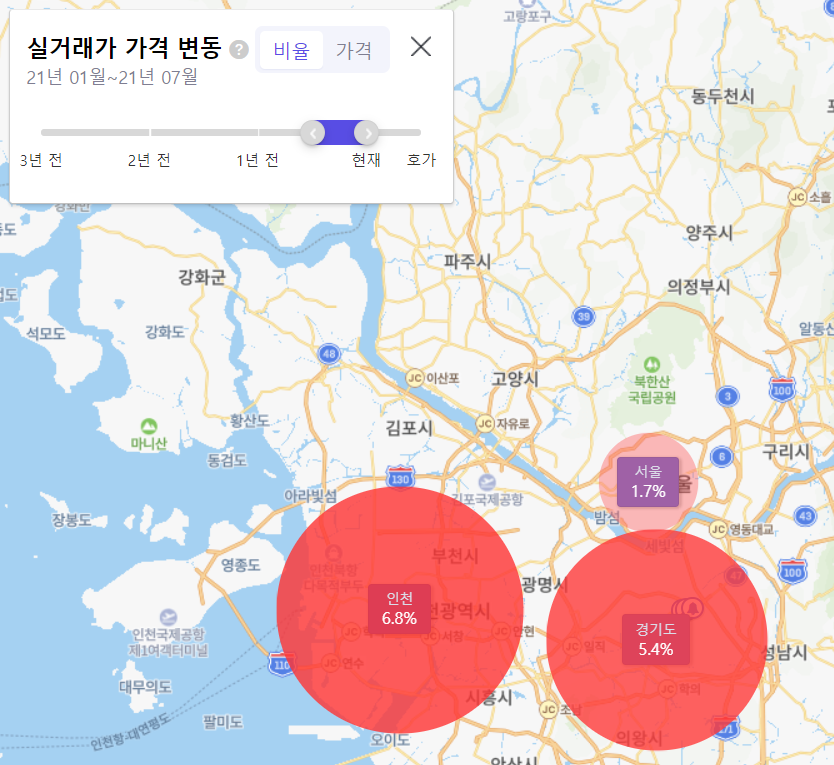Switch to 비율 view mode

[x=292, y=50]
